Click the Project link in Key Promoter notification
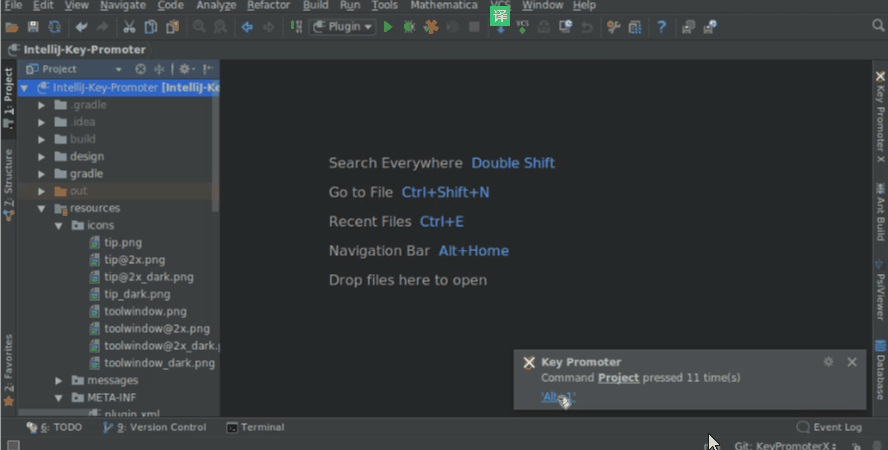 coord(618,378)
